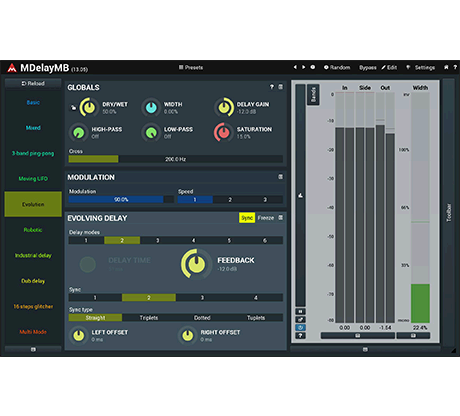Screen dimensions: 460x416
Task: Toggle the Freeze button
Action: pos(266,218)
